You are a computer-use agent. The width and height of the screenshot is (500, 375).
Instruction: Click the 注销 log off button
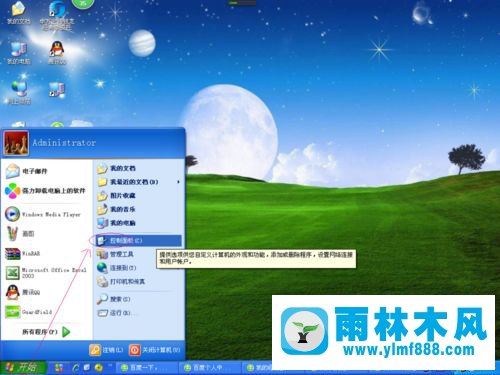[107, 350]
